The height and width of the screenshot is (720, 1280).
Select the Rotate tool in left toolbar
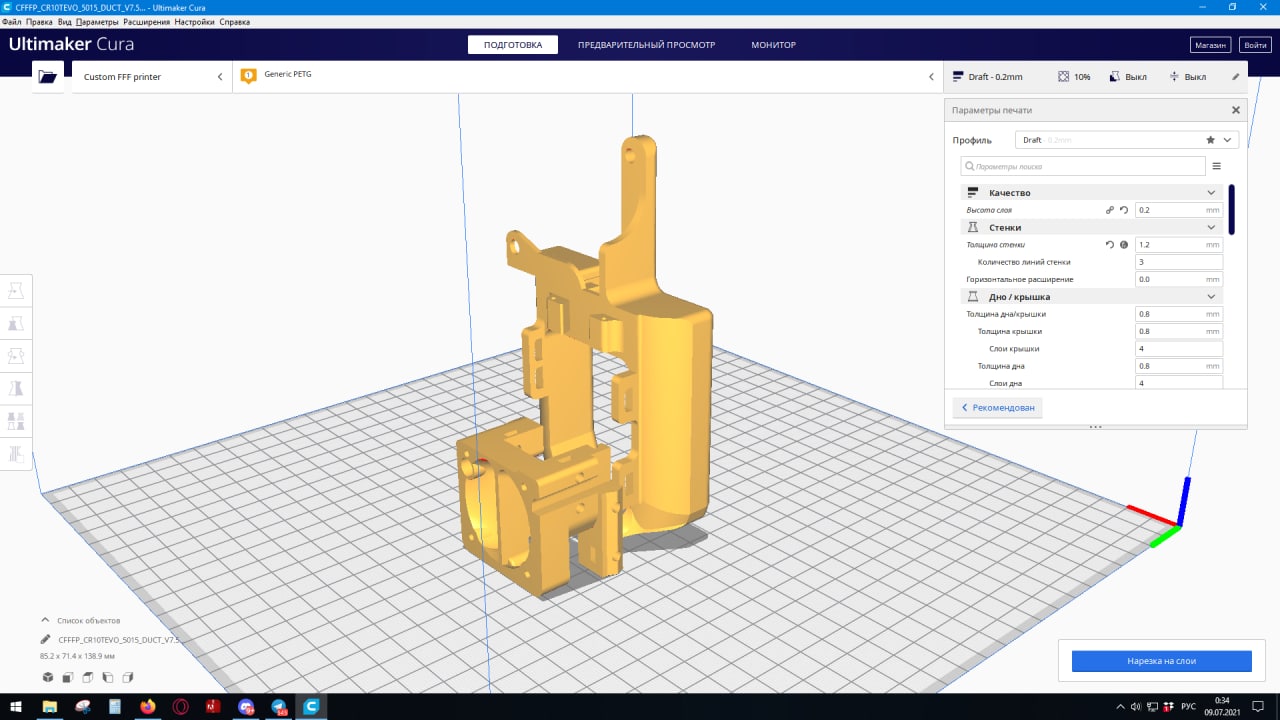click(16, 356)
